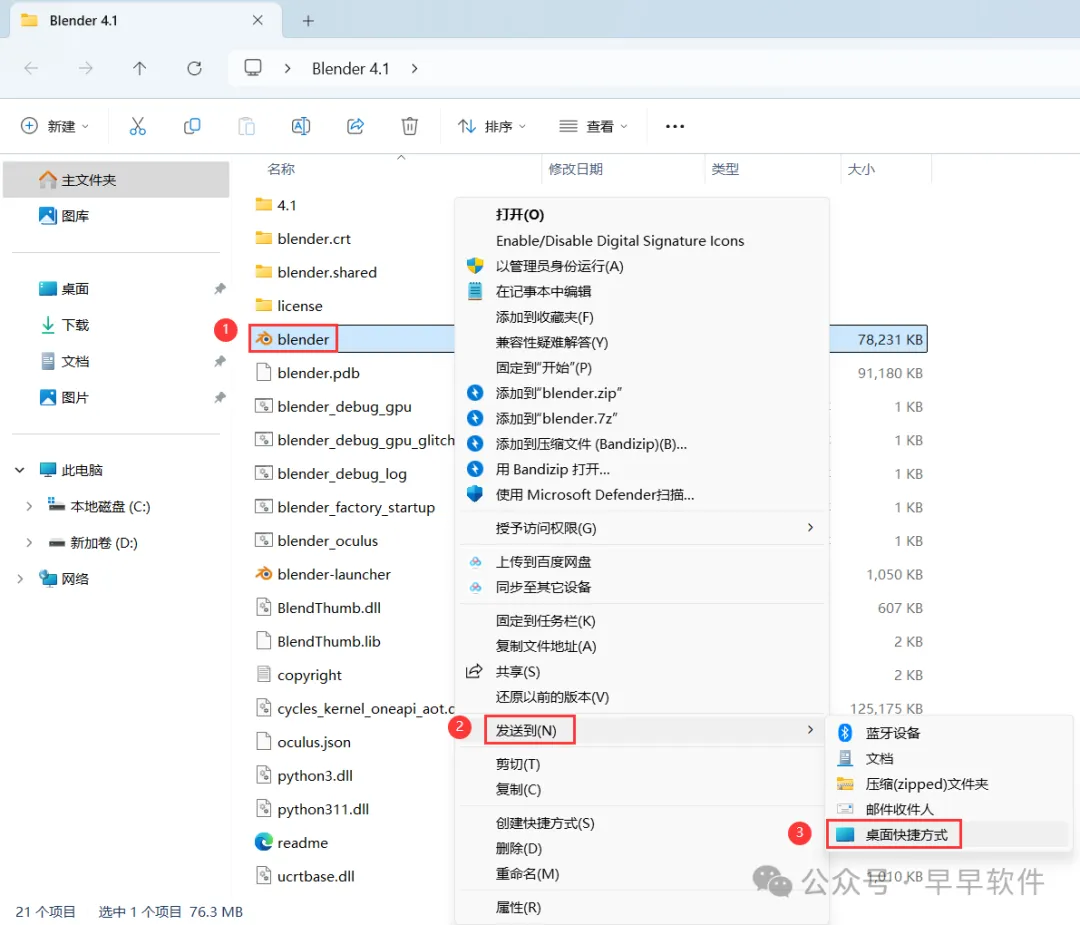
Task: Choose Enable/Disable Digital Signature Icons
Action: pos(620,240)
